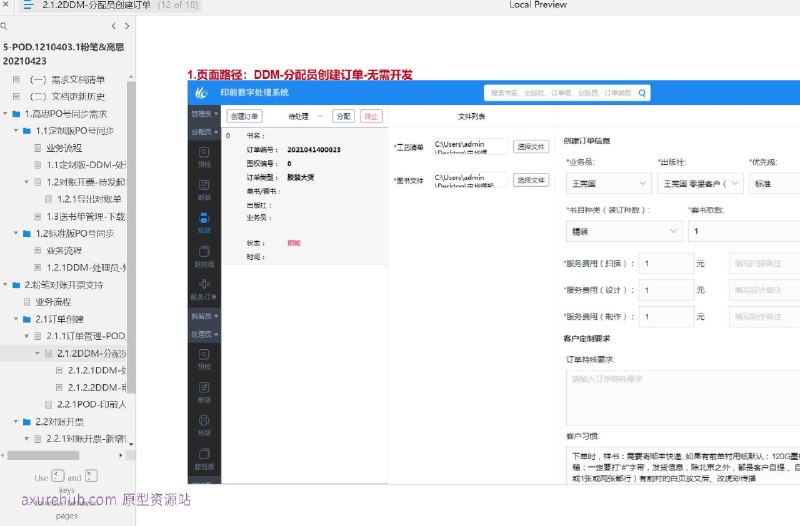Click the 订单特殊要求 text area
This screenshot has height=526, width=800.
[683, 398]
